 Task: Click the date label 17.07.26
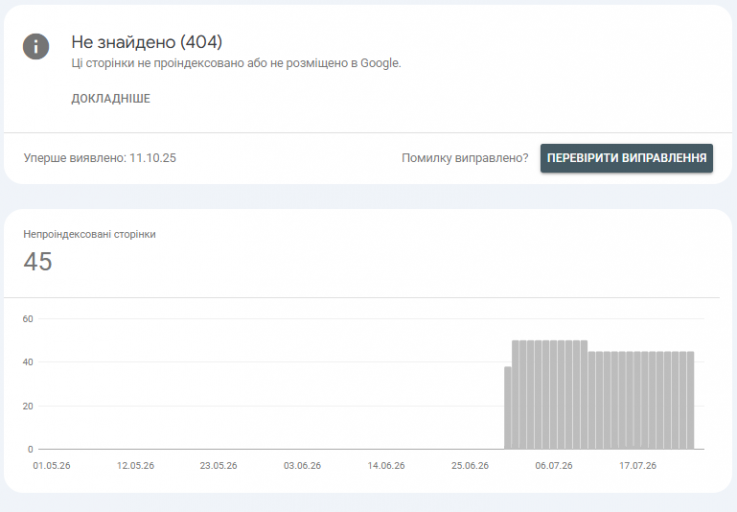(x=638, y=465)
